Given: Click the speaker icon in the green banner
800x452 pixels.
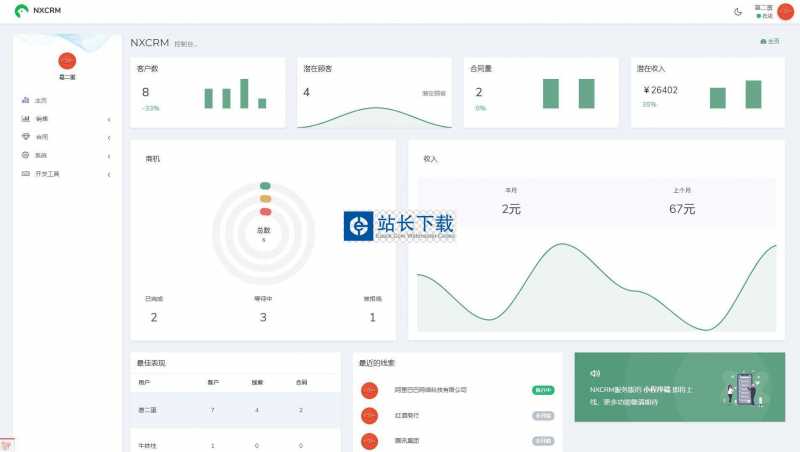Looking at the screenshot, I should (595, 373).
